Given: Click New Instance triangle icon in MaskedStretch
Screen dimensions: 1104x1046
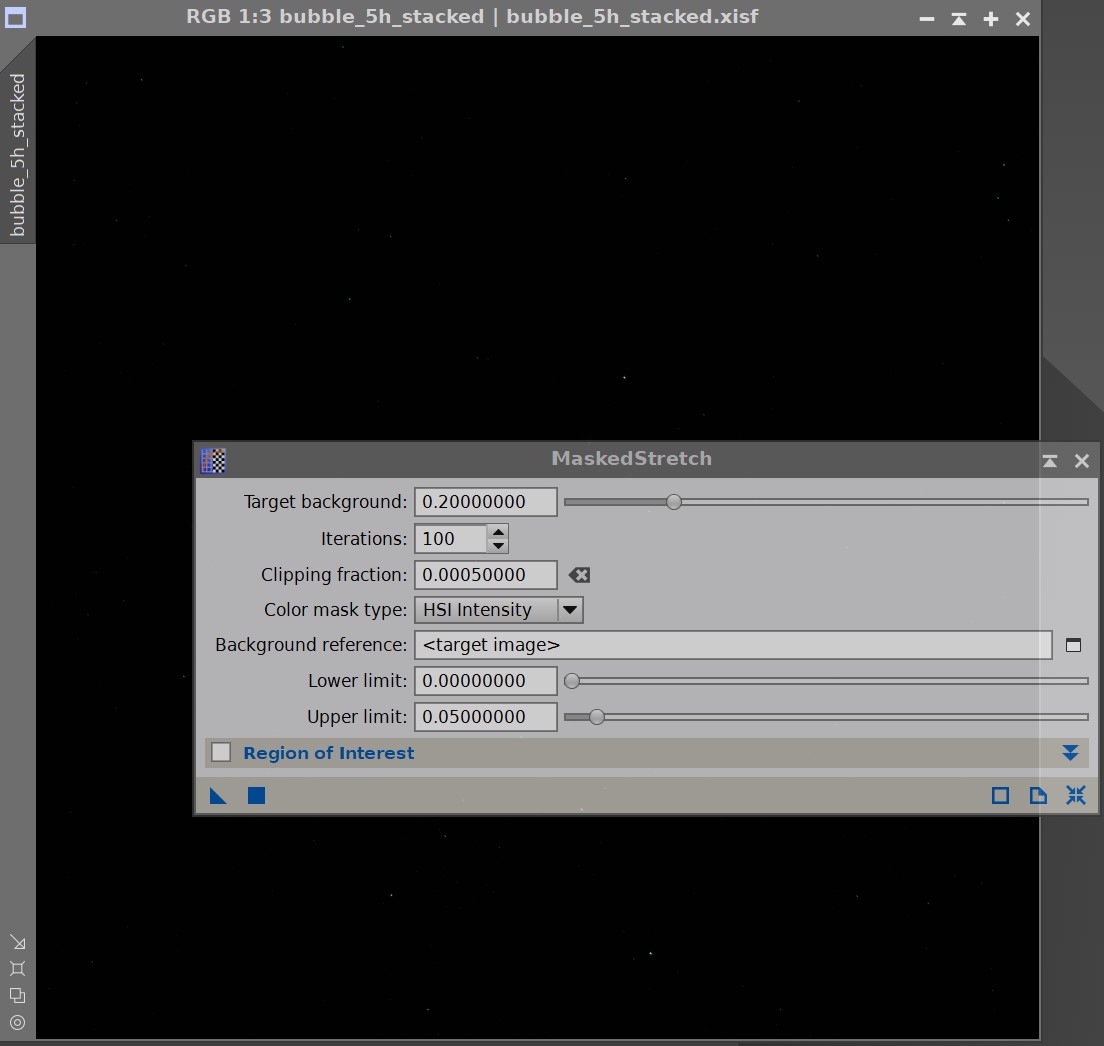Looking at the screenshot, I should [218, 795].
